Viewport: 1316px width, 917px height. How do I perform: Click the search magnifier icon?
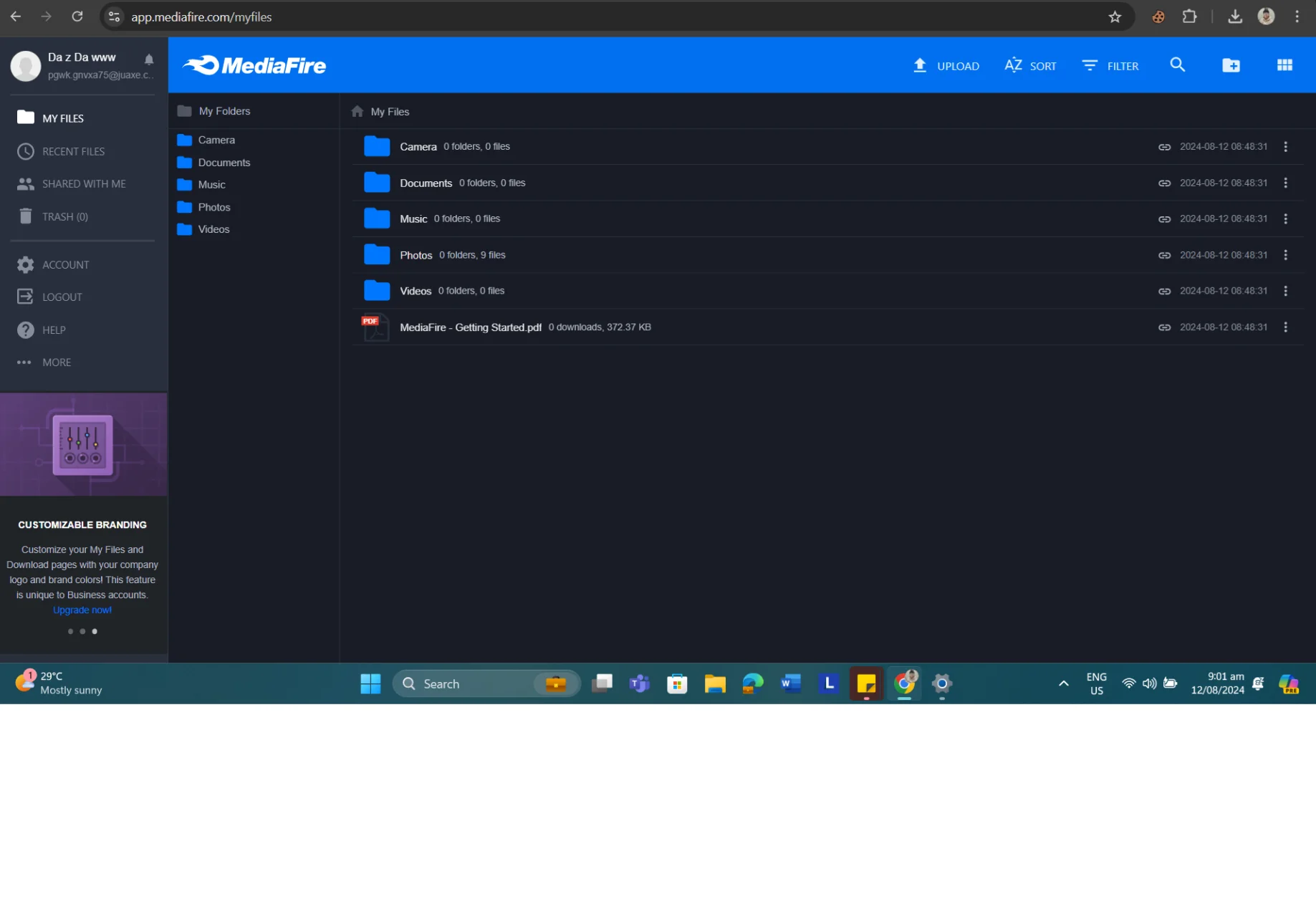click(x=1177, y=65)
